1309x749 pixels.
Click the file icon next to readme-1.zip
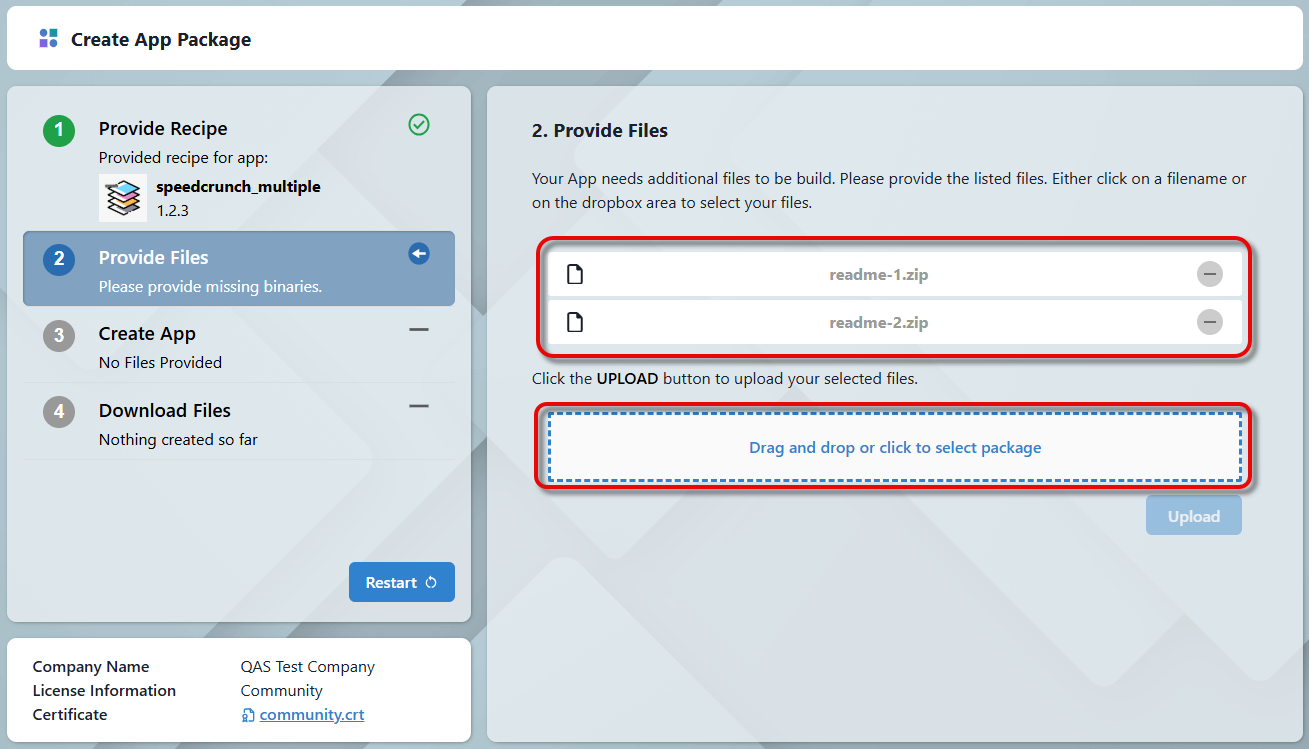[x=575, y=274]
